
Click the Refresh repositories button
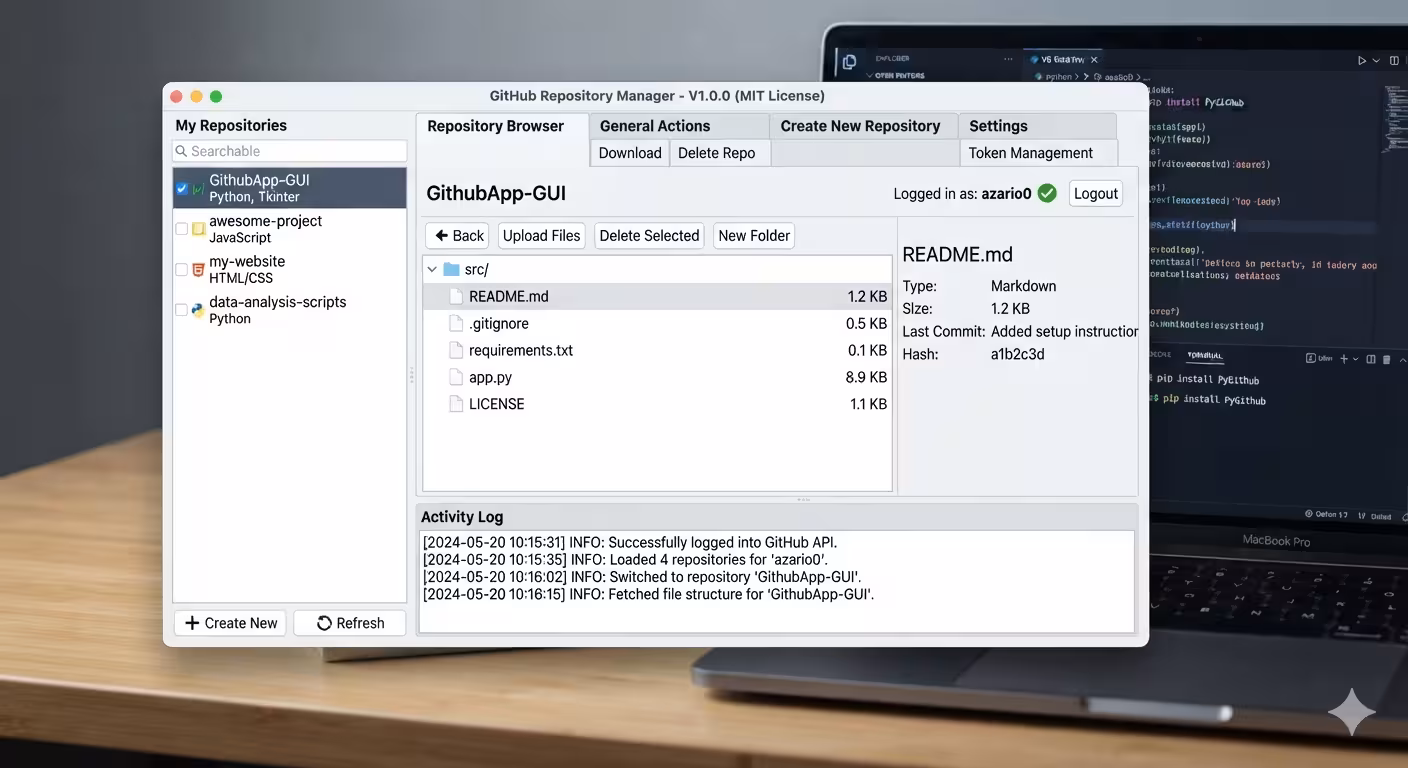350,623
